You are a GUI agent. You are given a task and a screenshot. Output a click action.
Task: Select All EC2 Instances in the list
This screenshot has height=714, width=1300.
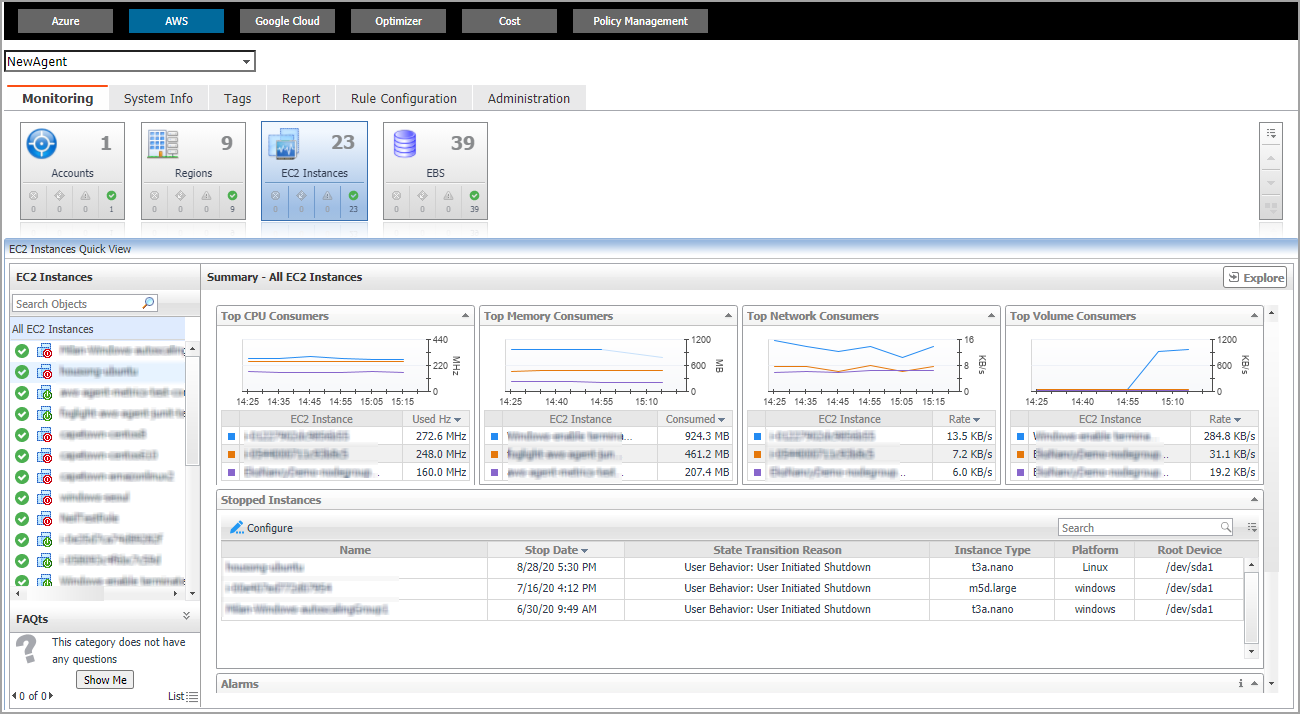53,329
